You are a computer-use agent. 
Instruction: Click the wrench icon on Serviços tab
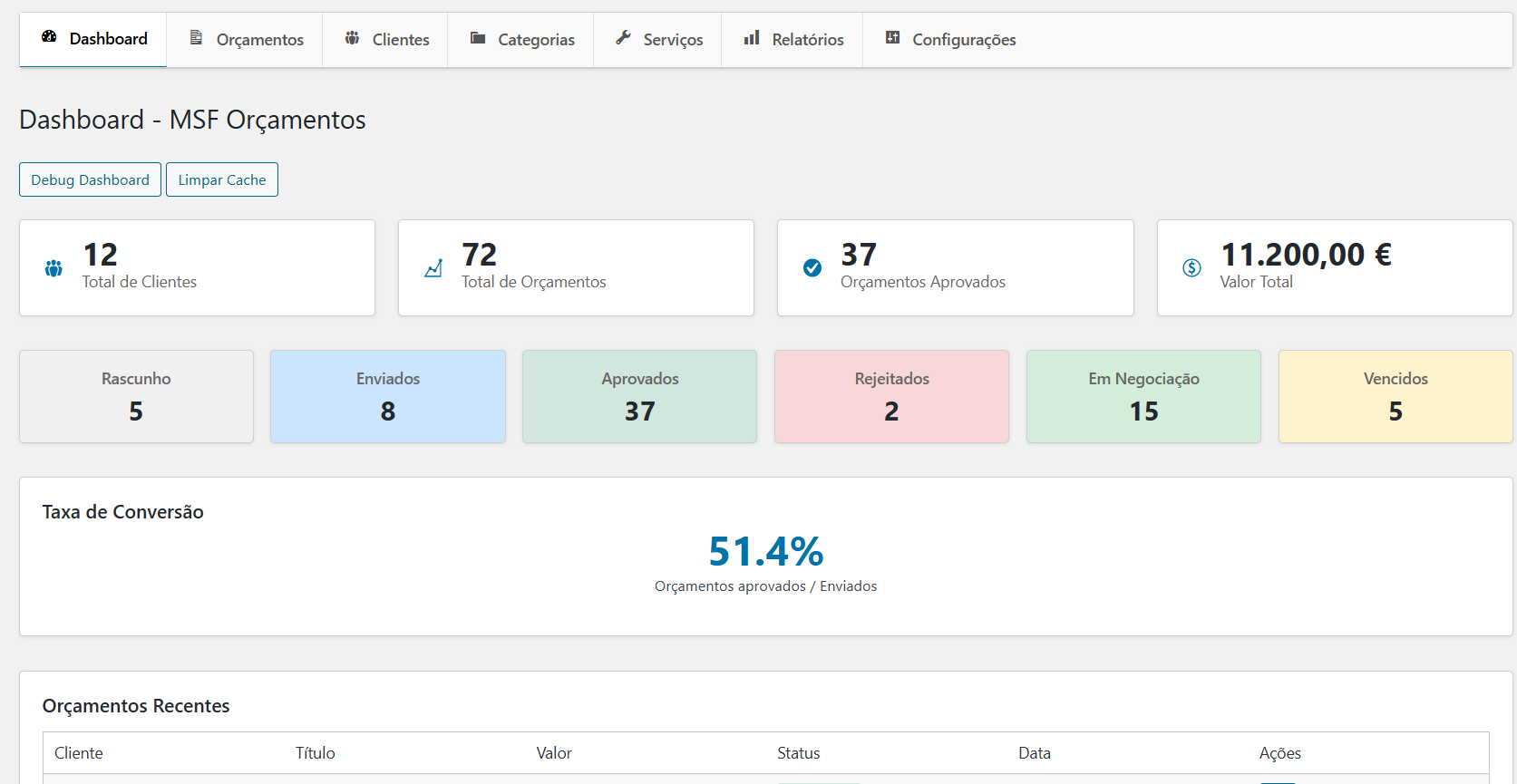coord(623,38)
